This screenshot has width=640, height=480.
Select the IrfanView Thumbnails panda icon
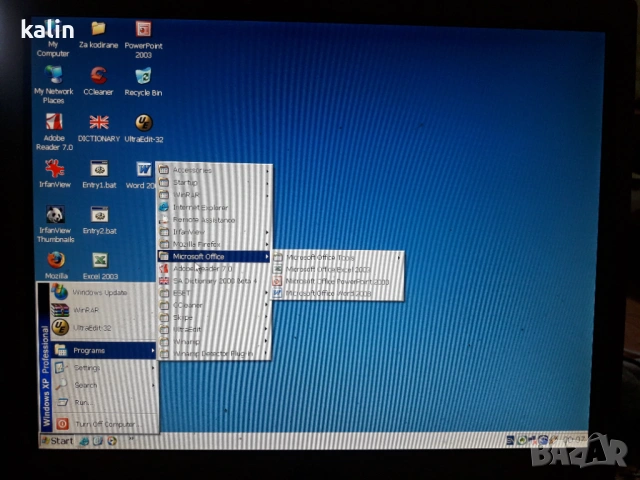[x=56, y=224]
